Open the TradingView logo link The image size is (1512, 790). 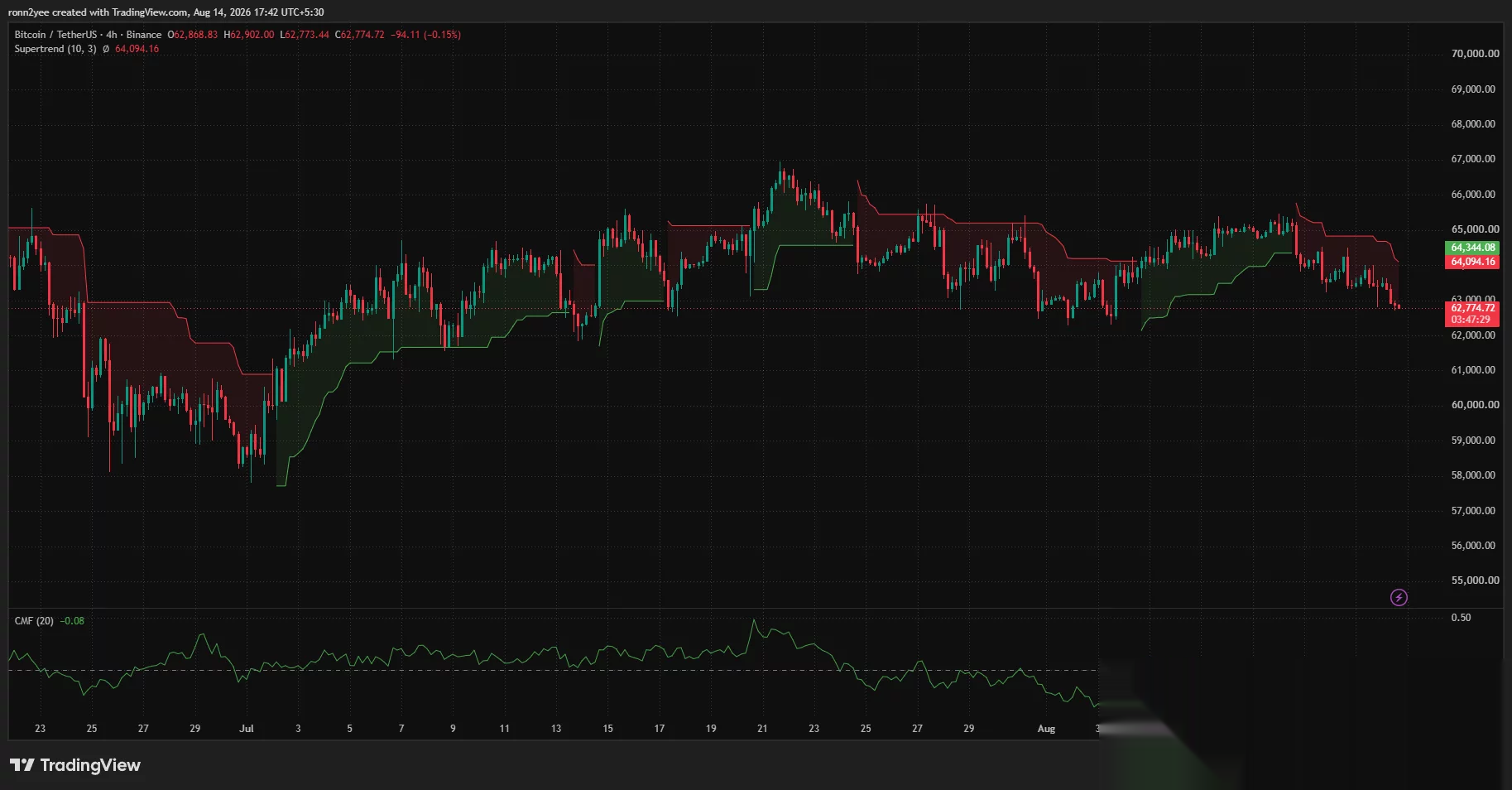pos(75,765)
